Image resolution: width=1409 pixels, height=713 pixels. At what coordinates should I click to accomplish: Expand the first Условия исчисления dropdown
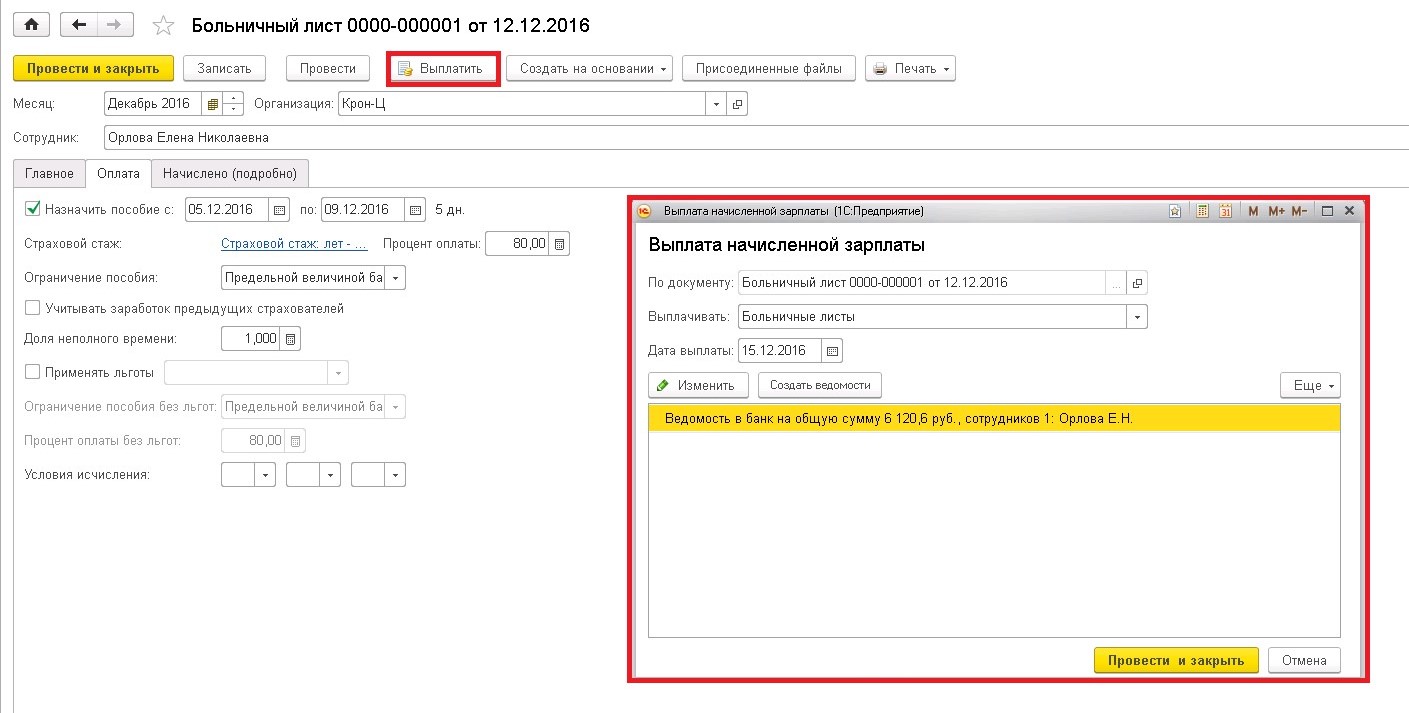265,475
